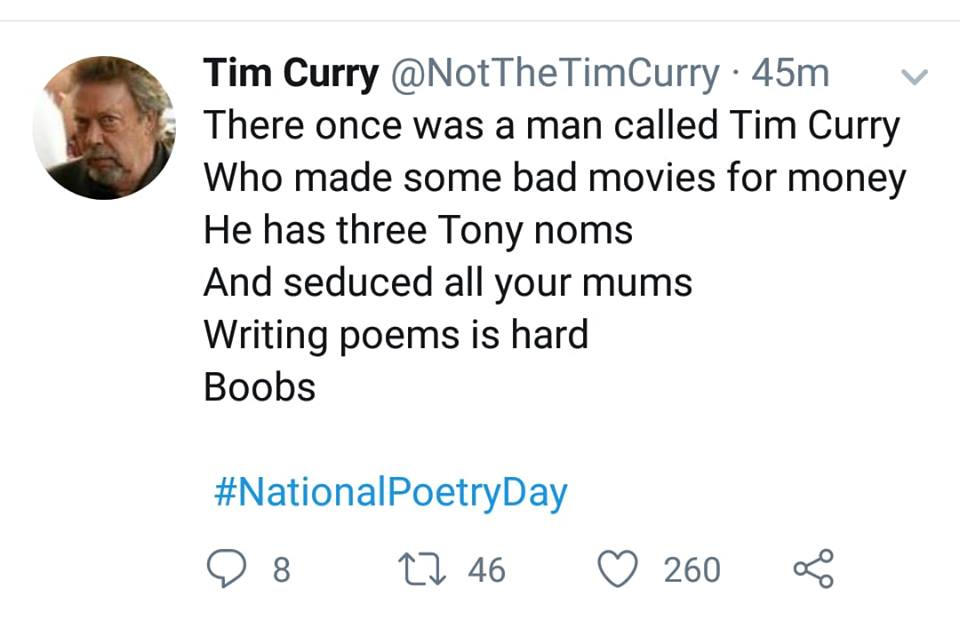The image size is (960, 620).
Task: Like the tweet with the heart icon
Action: pos(618,569)
